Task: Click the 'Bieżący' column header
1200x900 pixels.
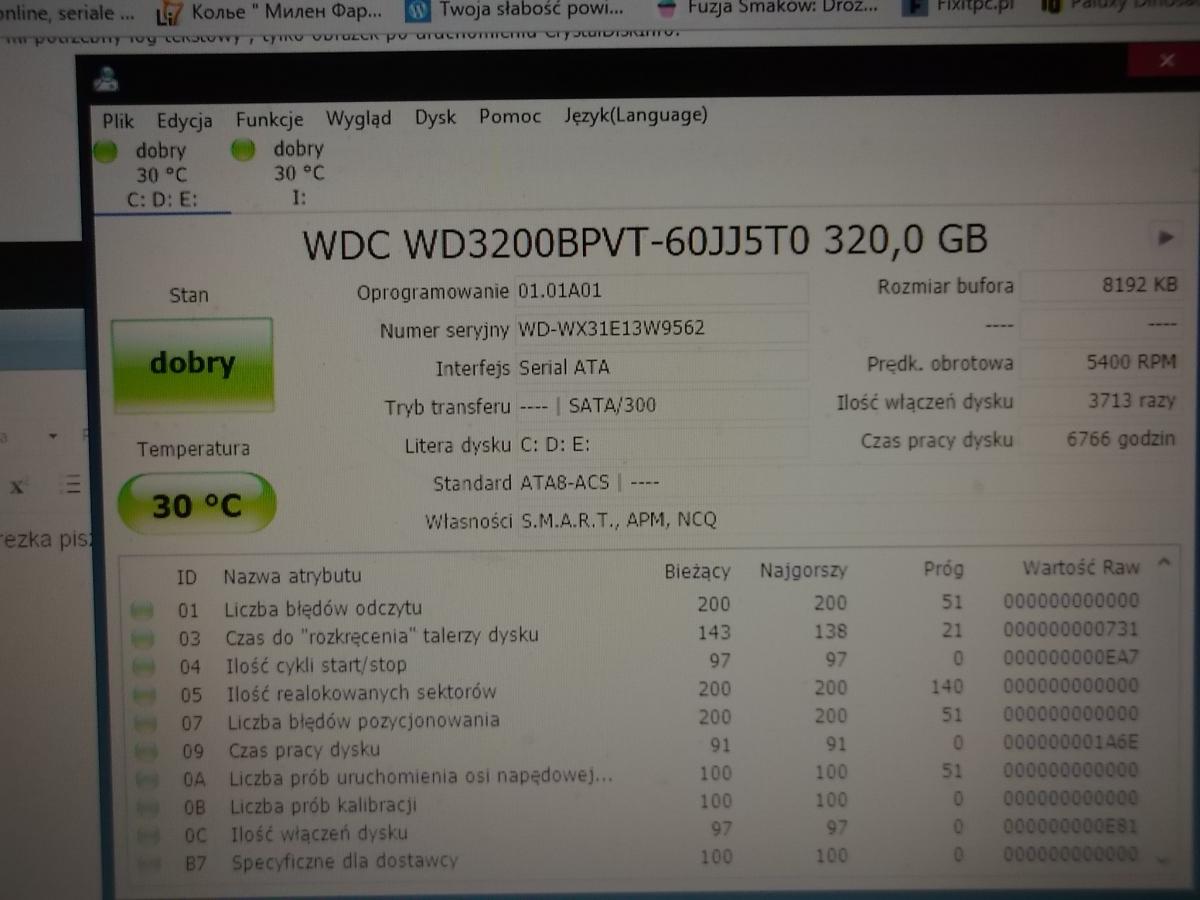Action: coord(697,572)
